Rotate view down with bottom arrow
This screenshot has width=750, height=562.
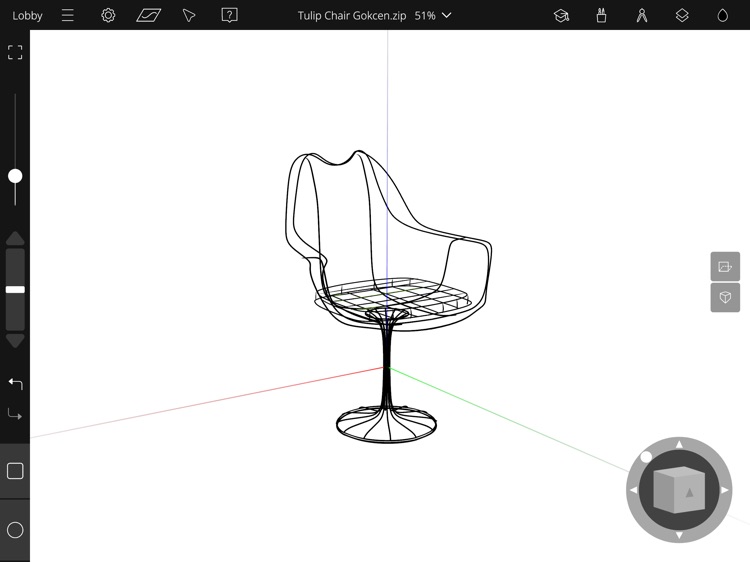click(x=679, y=535)
